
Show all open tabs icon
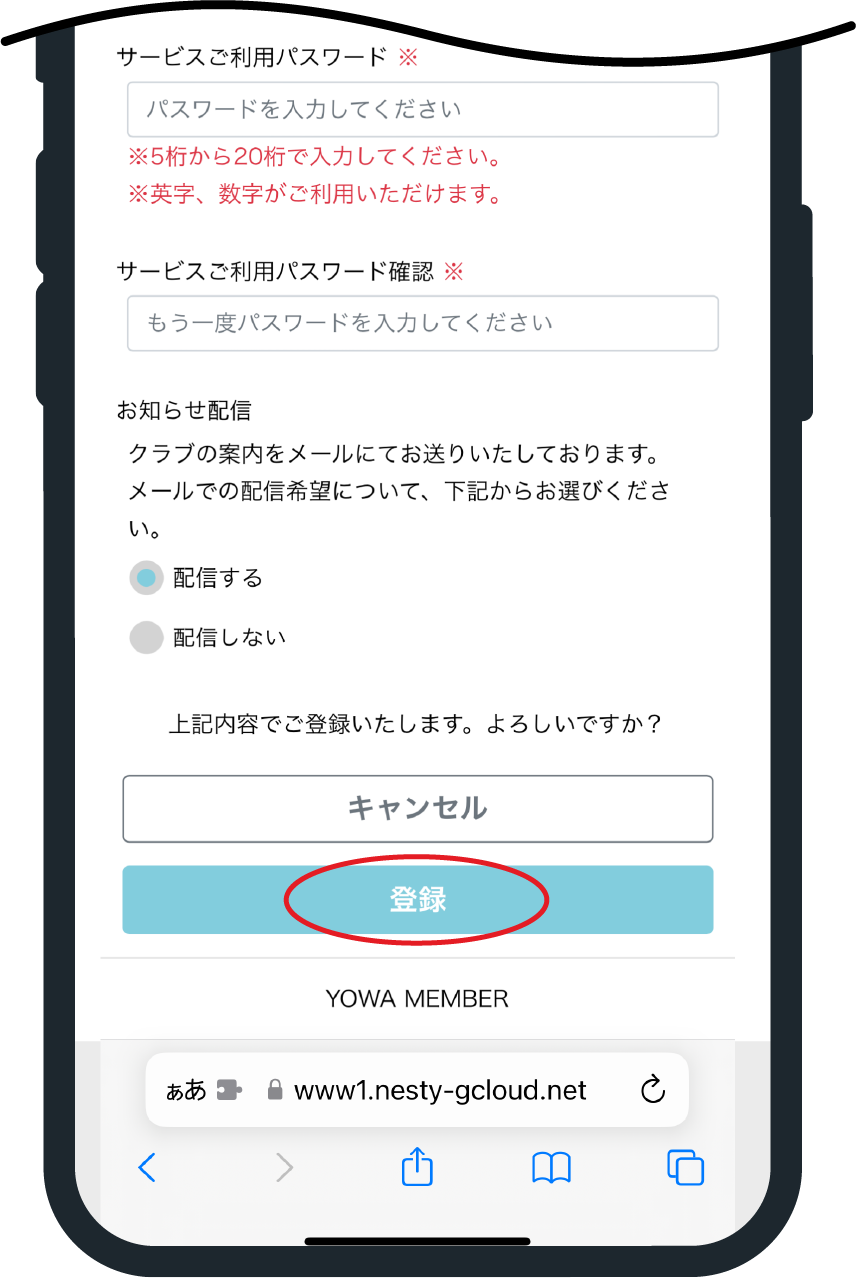[685, 1167]
